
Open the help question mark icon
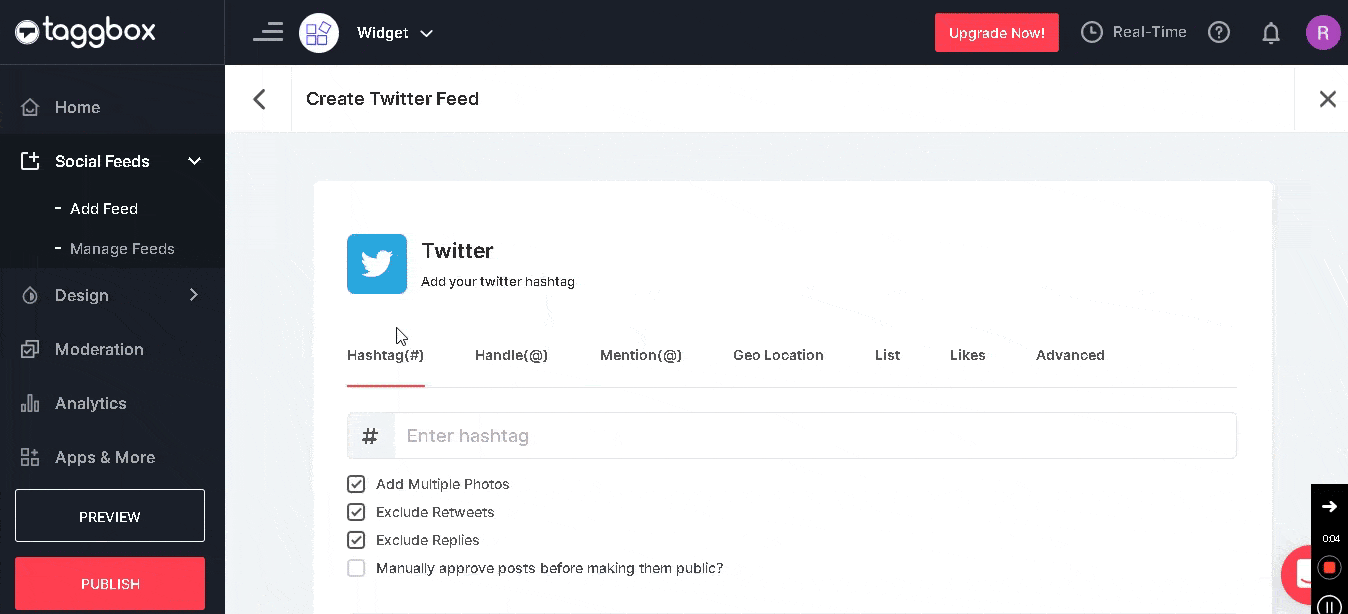pos(1219,32)
